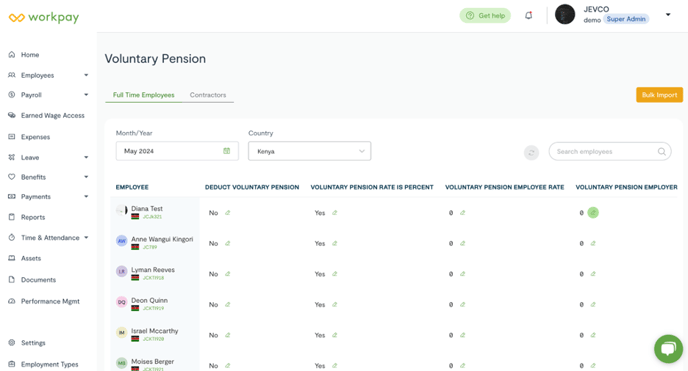Image resolution: width=688 pixels, height=371 pixels.
Task: Edit Diana Test employee rate
Action: coord(462,213)
